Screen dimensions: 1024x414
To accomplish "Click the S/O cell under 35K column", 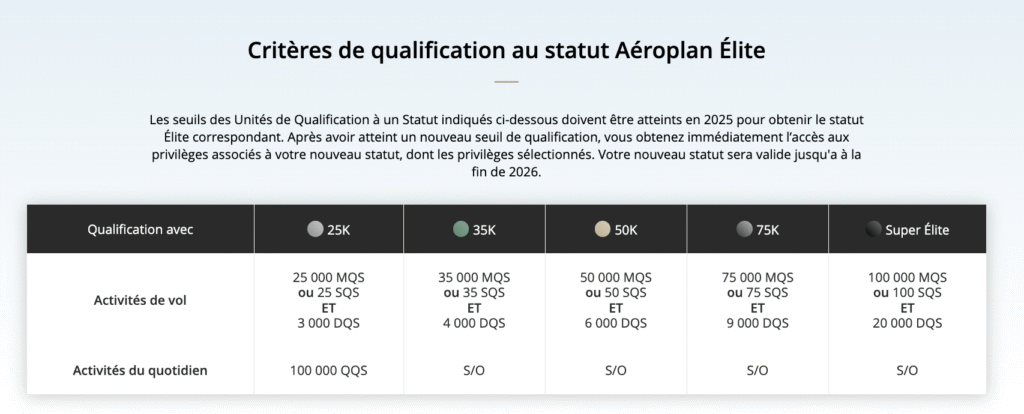I will [x=474, y=370].
